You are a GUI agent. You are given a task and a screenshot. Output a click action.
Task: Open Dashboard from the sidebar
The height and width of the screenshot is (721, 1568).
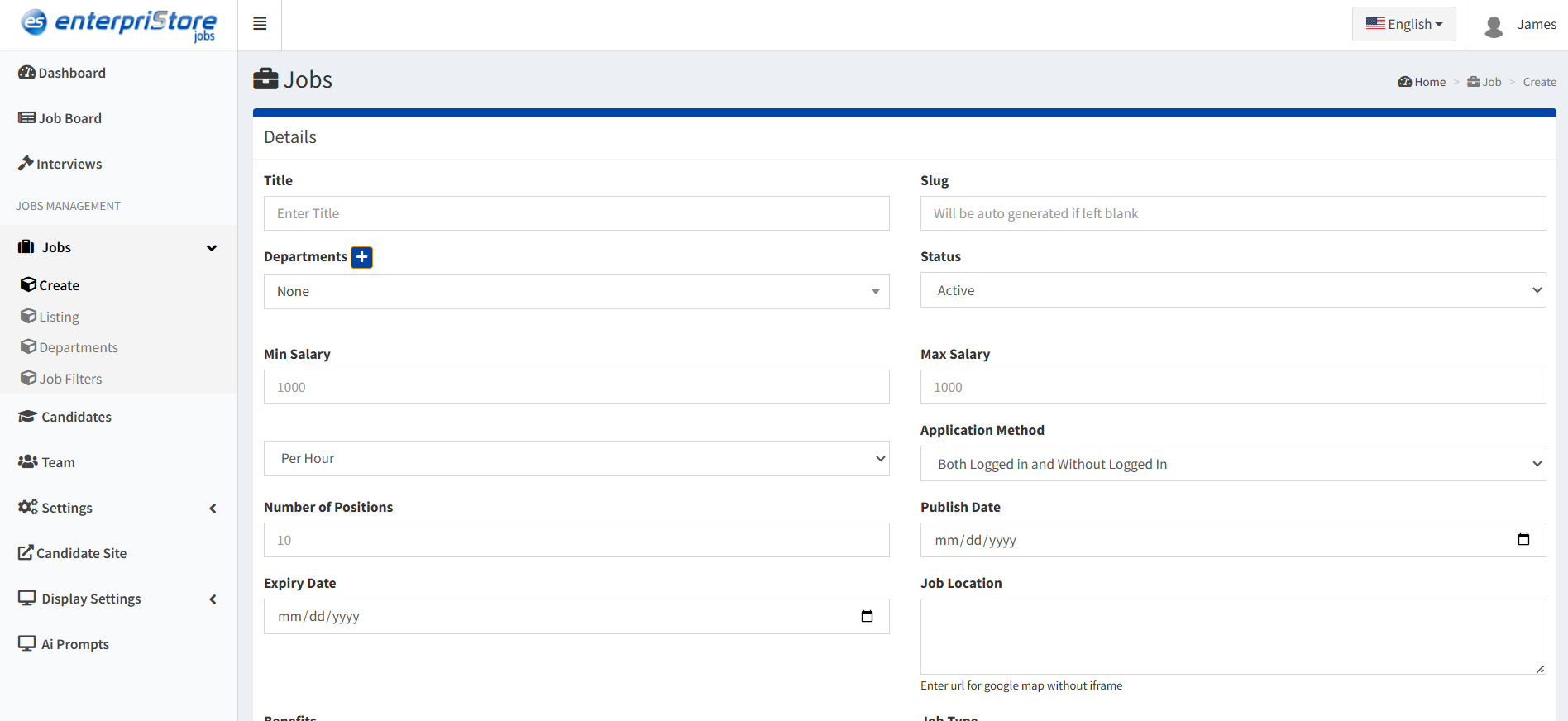click(63, 73)
